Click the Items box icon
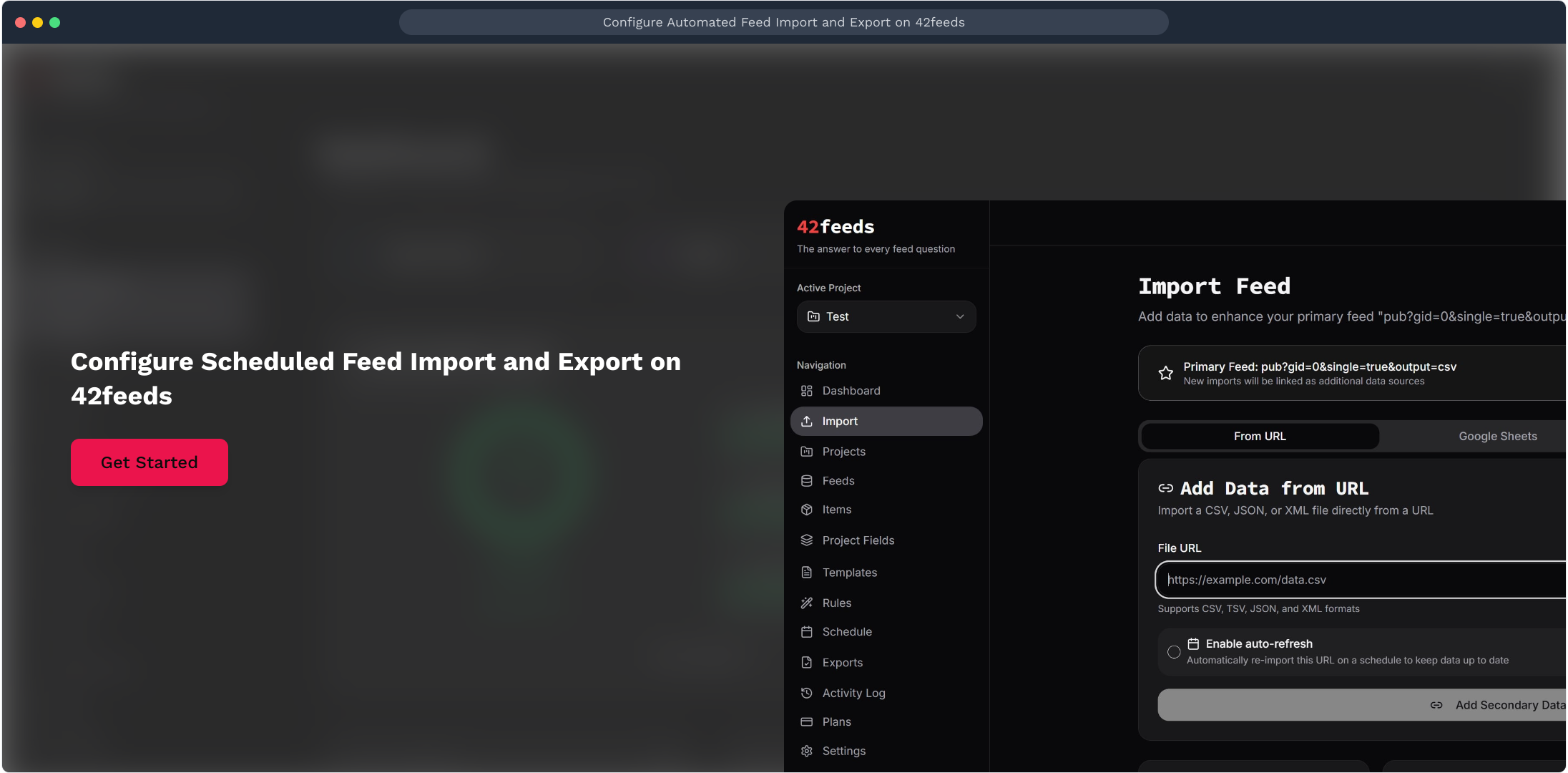 806,510
